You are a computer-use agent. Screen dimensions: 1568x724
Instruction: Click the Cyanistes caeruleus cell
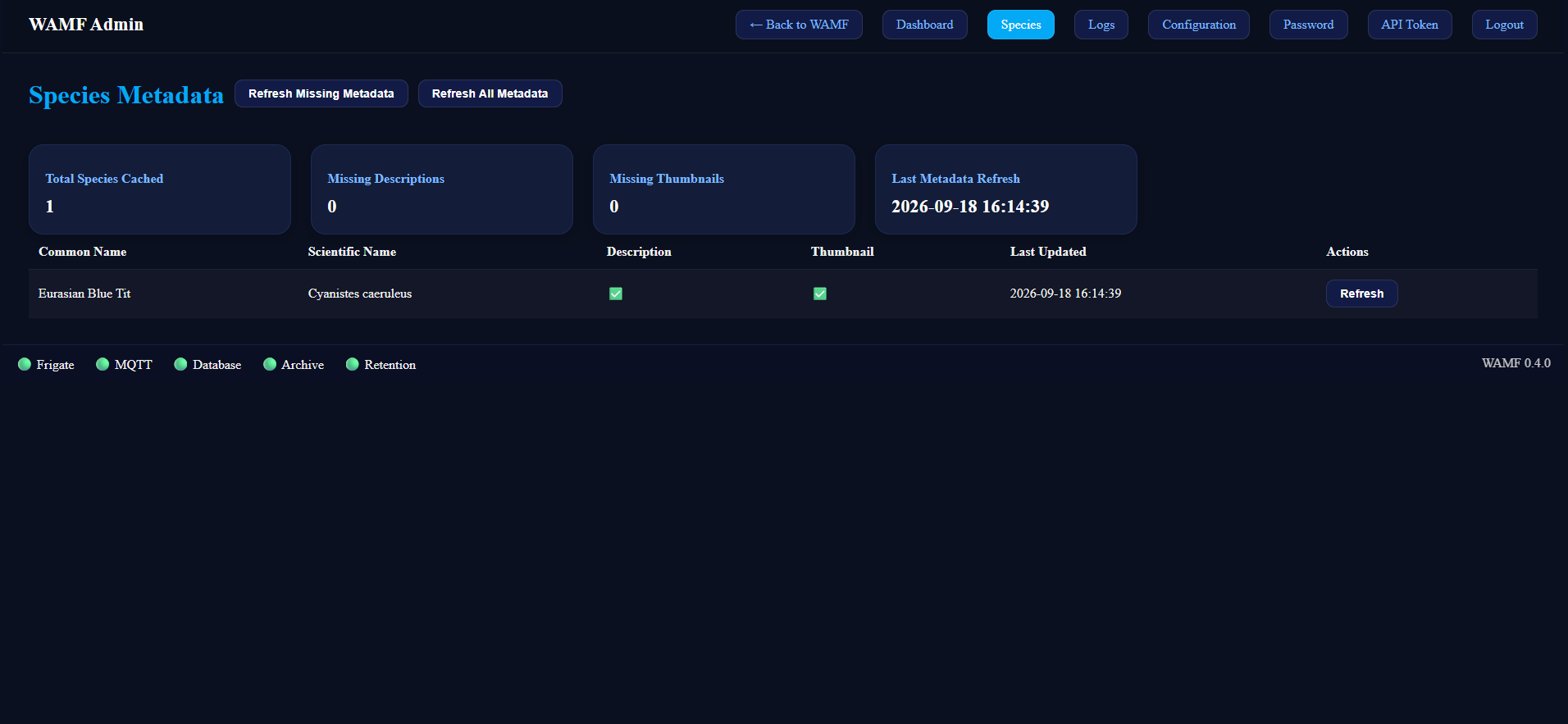pos(360,294)
